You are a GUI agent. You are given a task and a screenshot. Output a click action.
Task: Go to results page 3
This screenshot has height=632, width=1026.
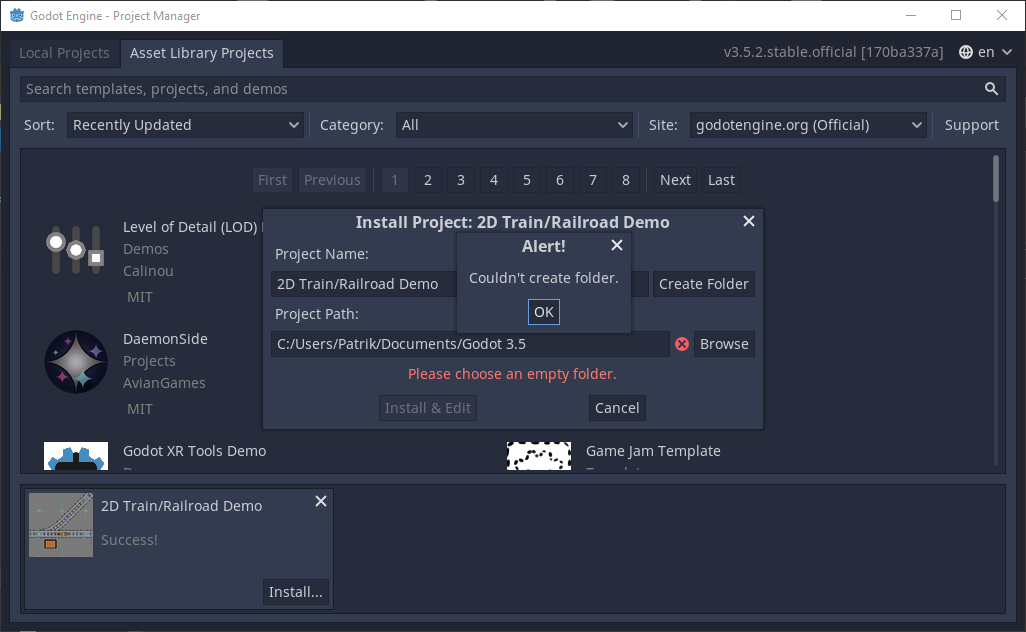461,180
